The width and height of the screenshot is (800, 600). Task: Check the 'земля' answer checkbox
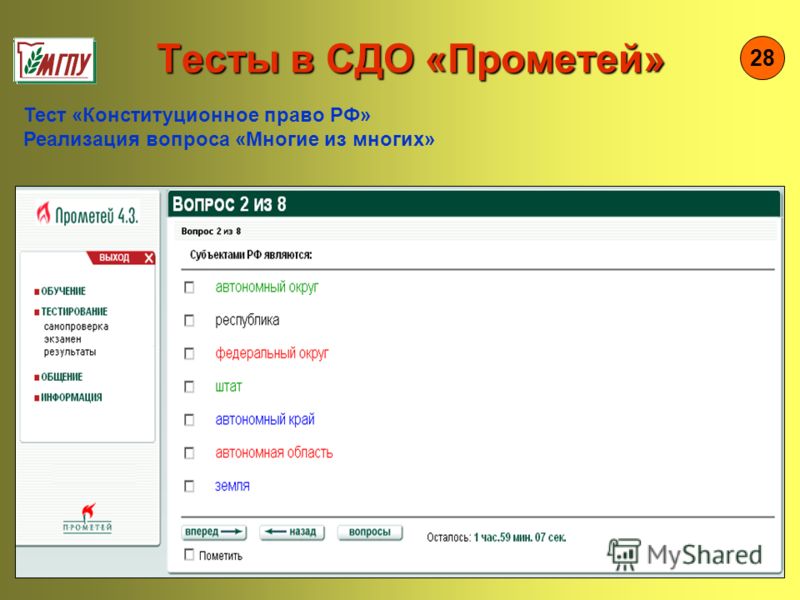coord(189,486)
